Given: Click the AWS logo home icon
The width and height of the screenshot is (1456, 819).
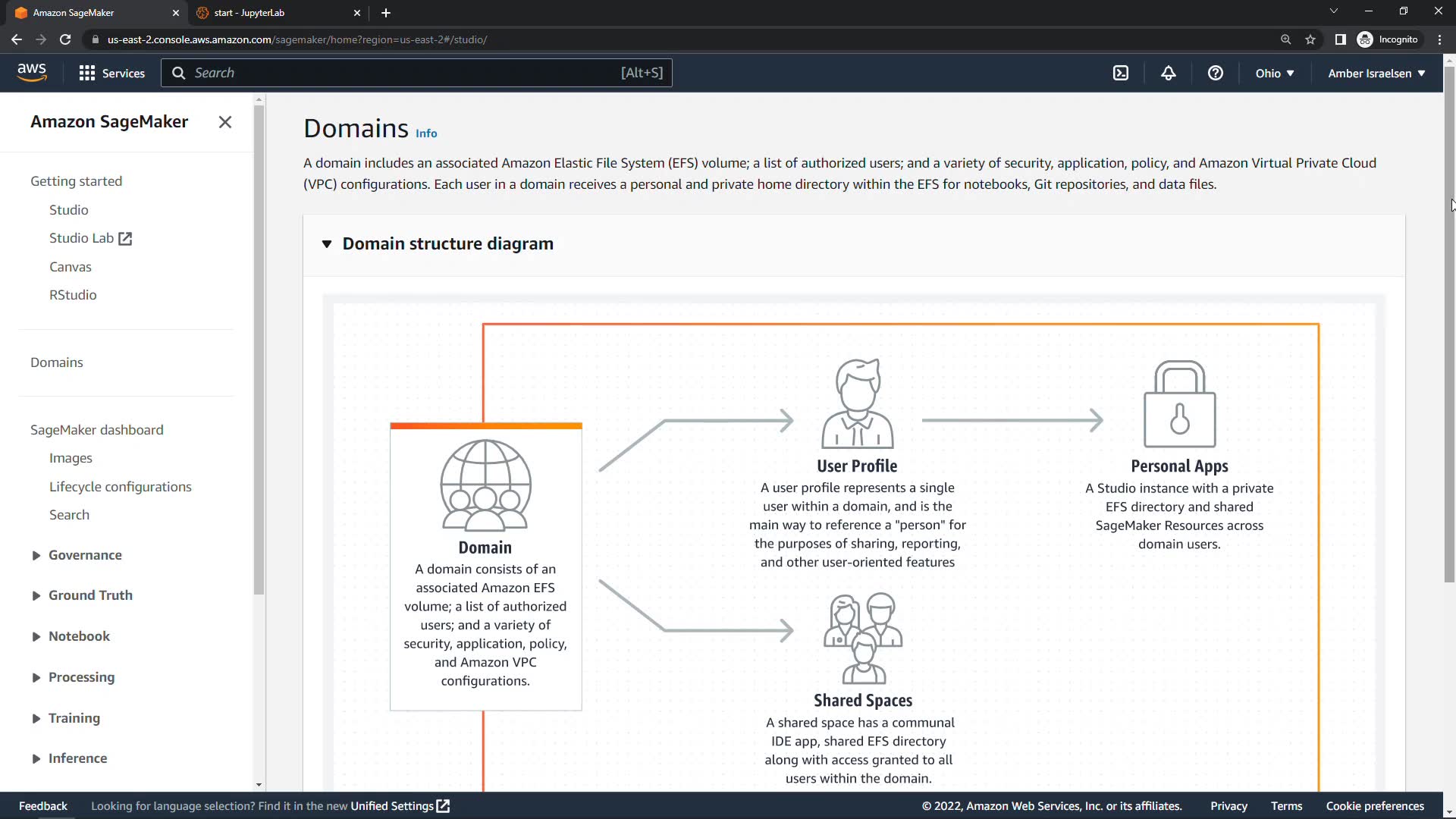Looking at the screenshot, I should (32, 72).
